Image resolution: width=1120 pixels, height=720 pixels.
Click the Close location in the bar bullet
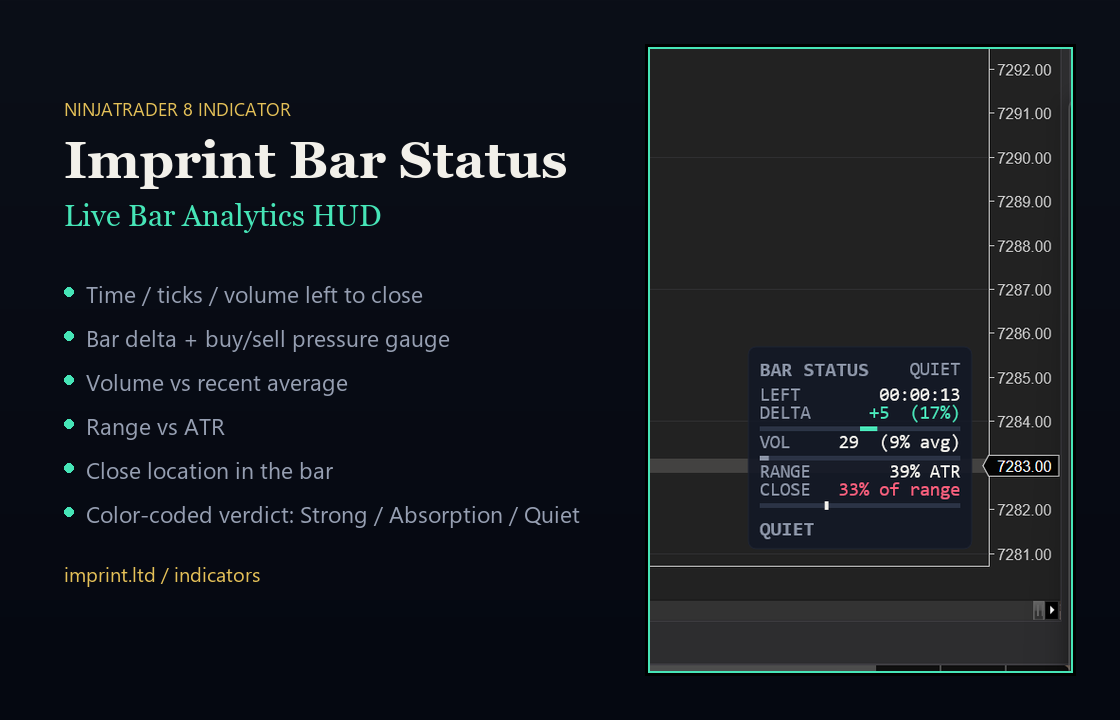pyautogui.click(x=209, y=471)
